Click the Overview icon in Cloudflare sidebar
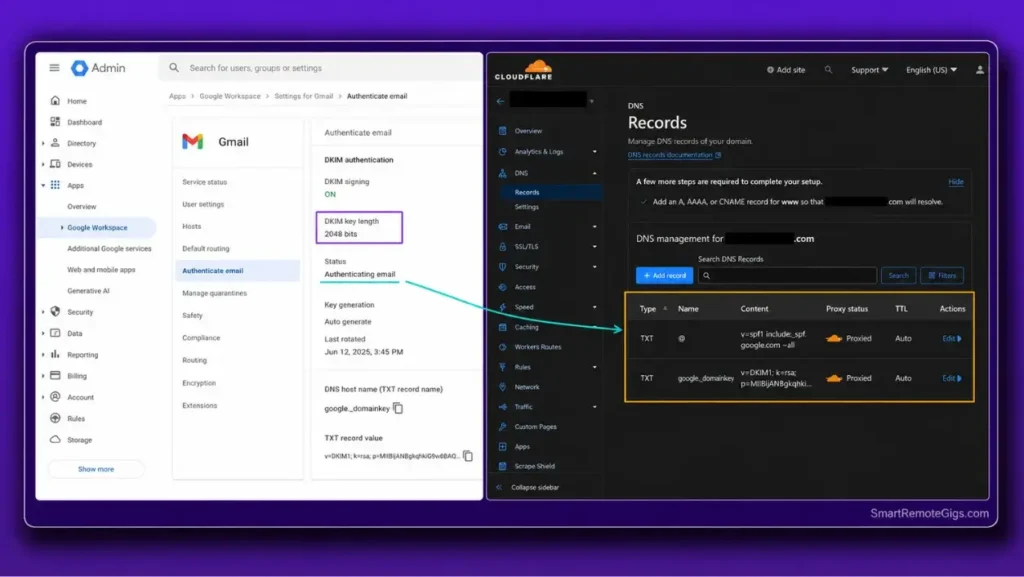This screenshot has height=577, width=1024. point(502,131)
